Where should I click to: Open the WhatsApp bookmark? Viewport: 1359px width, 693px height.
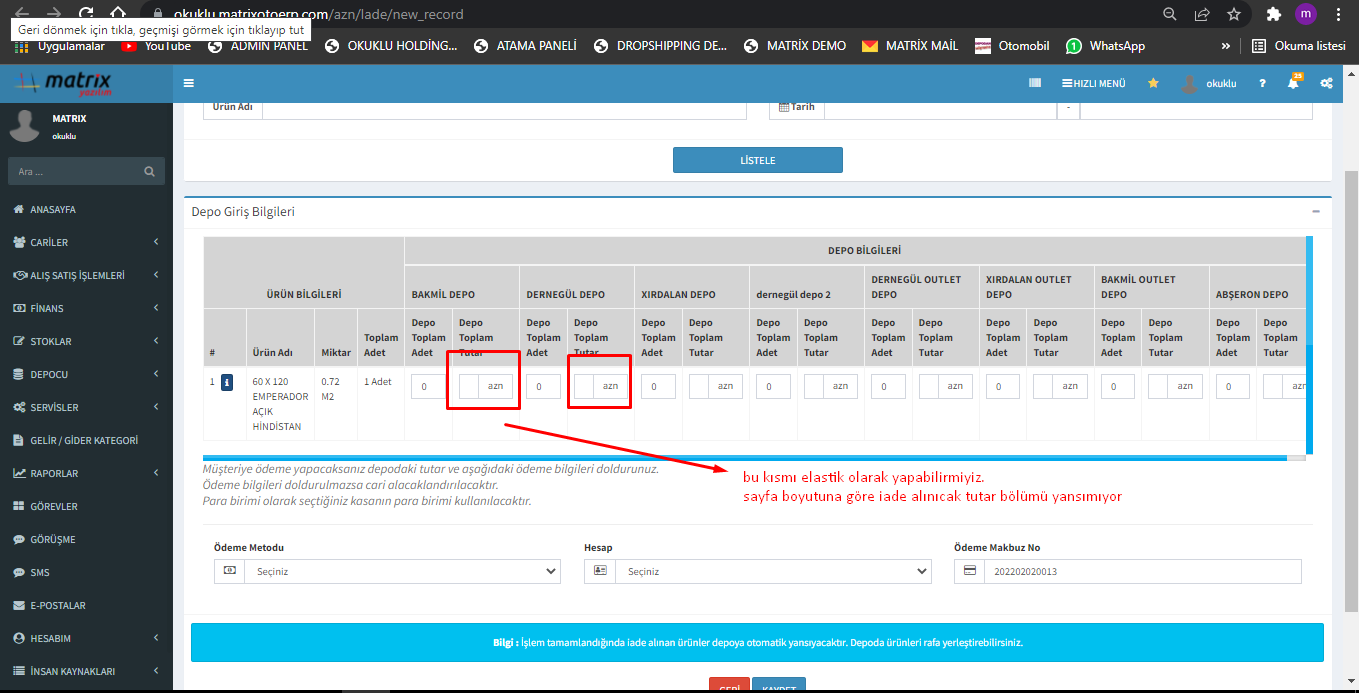1105,46
